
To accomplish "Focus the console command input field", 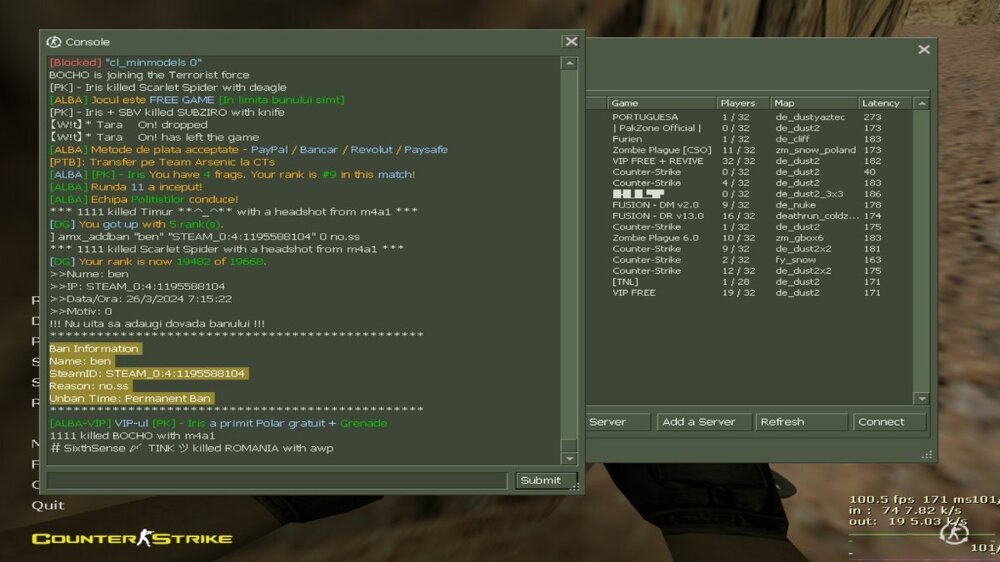I will (x=277, y=481).
